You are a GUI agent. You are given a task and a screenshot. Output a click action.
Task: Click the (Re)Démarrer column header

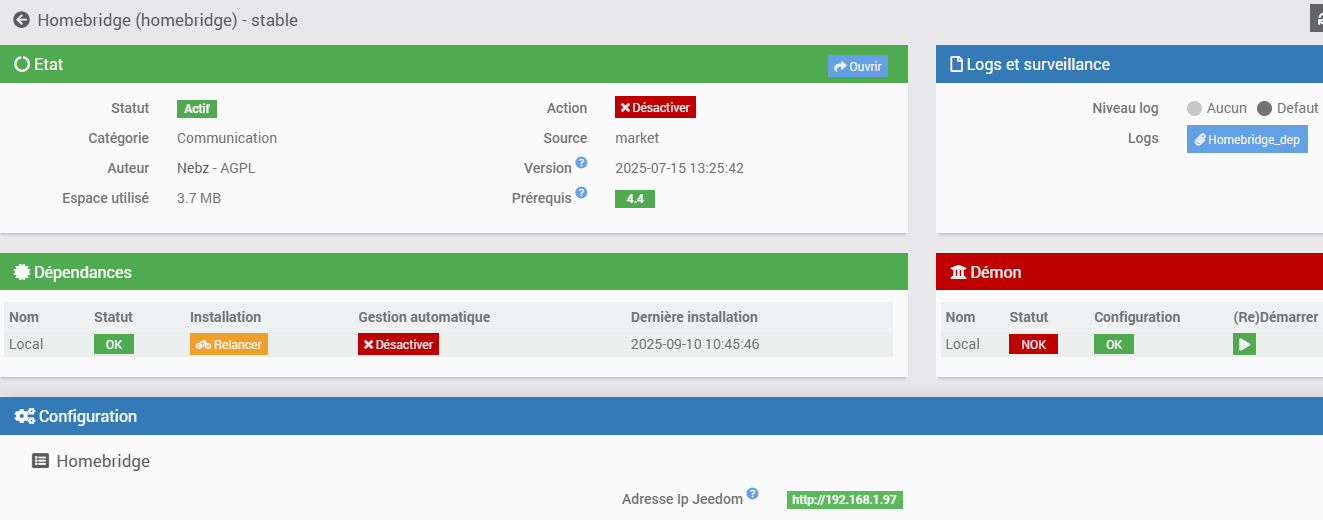click(x=1276, y=317)
